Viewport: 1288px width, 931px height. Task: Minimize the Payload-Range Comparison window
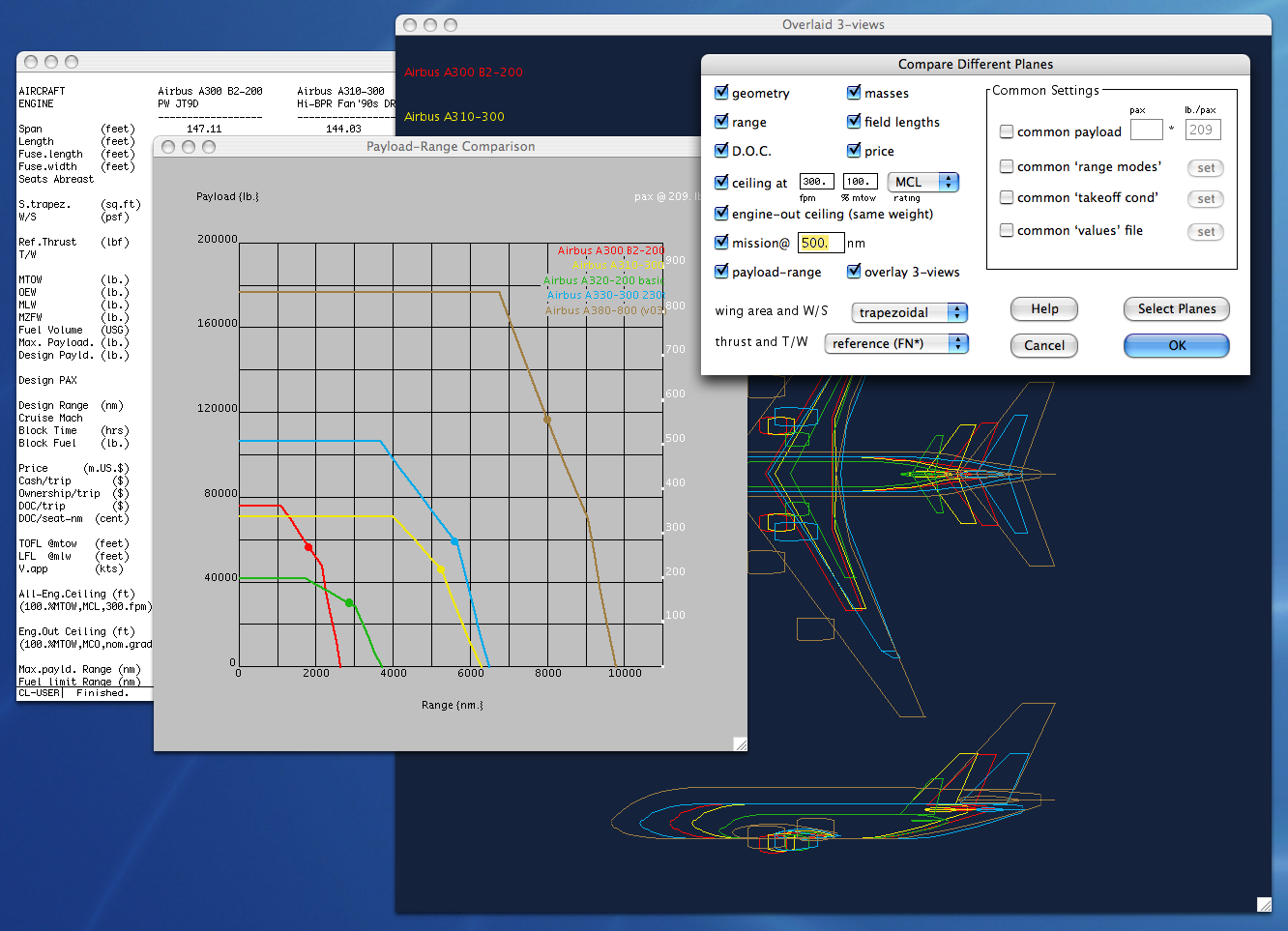point(189,147)
